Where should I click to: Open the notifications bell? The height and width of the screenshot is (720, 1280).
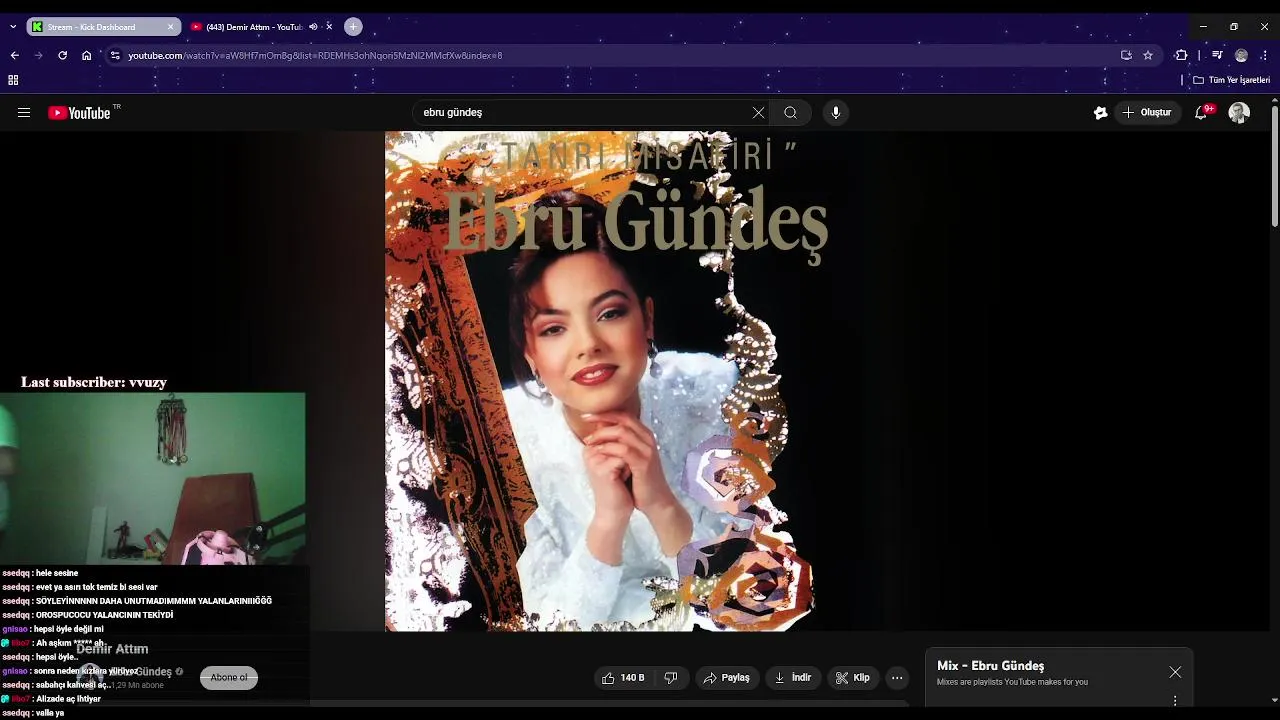click(1201, 113)
